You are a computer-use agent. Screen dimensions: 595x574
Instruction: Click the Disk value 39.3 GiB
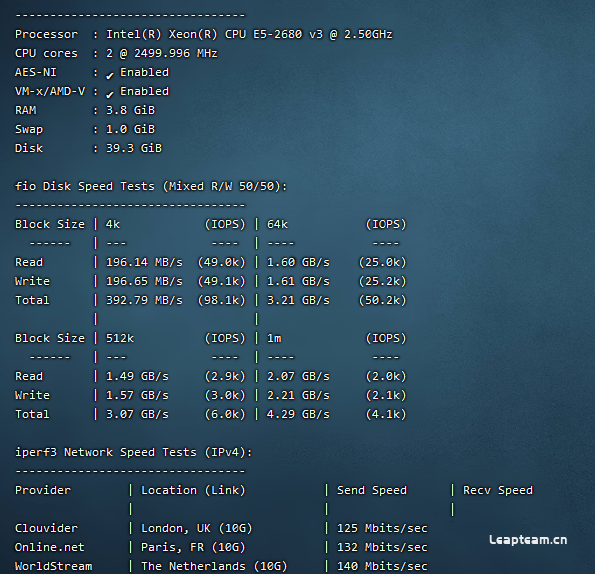tap(134, 148)
